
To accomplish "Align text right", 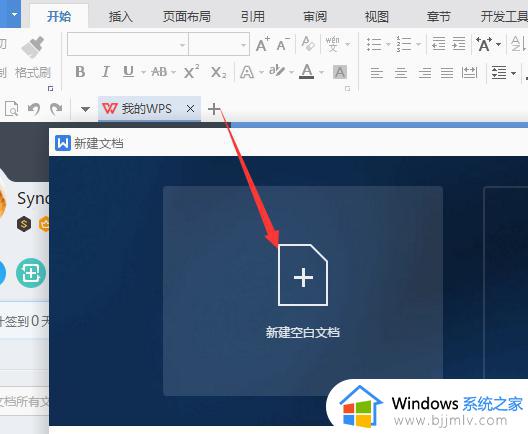I will point(425,72).
